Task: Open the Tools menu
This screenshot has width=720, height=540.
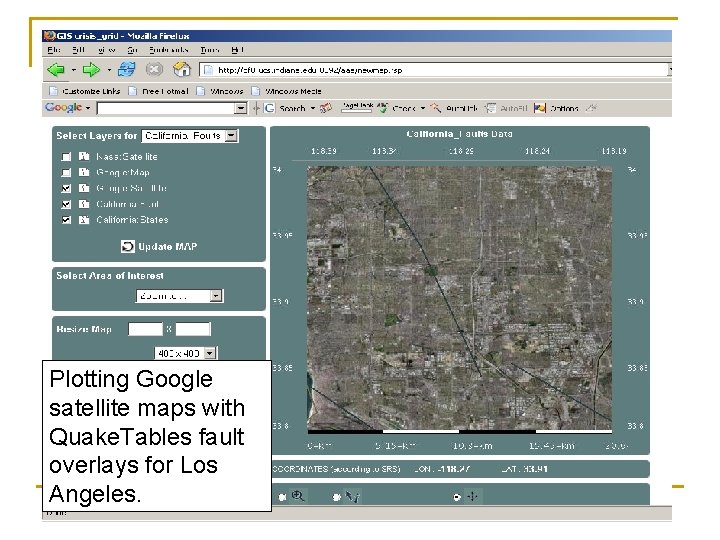Action: coord(209,49)
